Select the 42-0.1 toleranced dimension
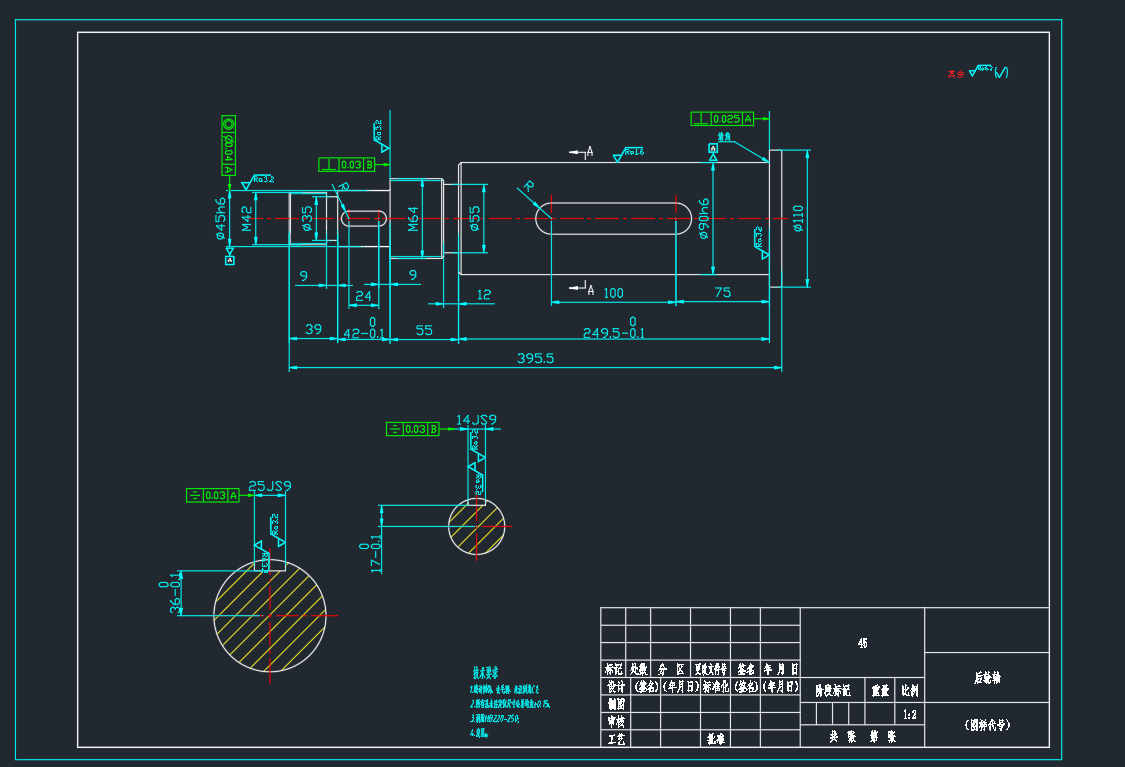The width and height of the screenshot is (1125, 767). tap(364, 329)
